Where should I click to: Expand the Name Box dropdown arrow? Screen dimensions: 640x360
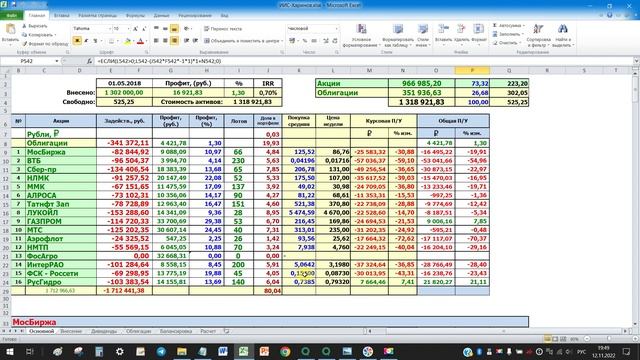click(x=57, y=61)
